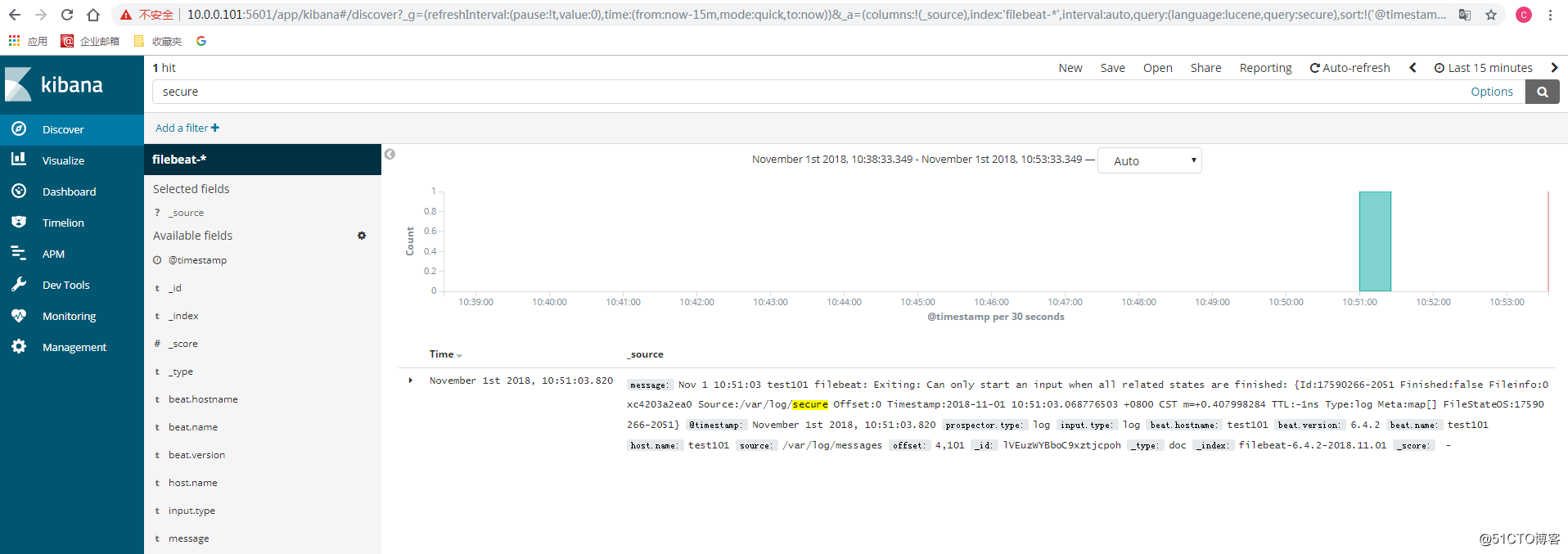Open query Options link
Screen dimensions: 1568x554
[x=1492, y=92]
